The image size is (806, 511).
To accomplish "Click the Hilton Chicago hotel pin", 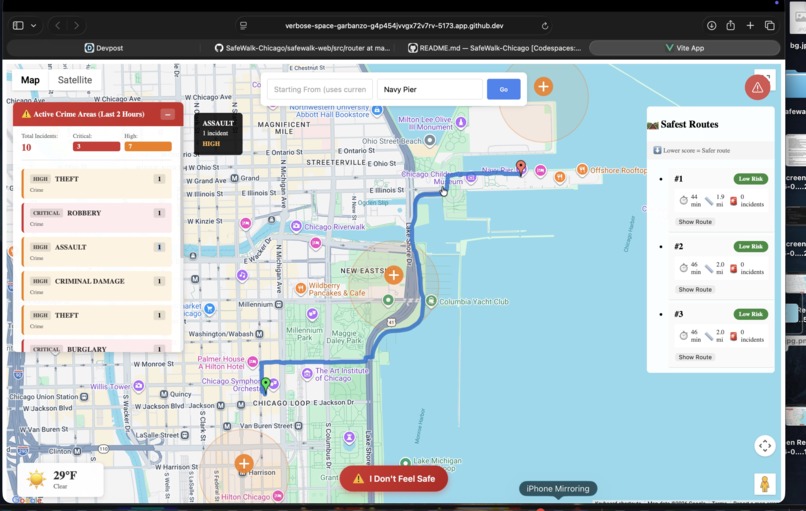I will point(278,496).
